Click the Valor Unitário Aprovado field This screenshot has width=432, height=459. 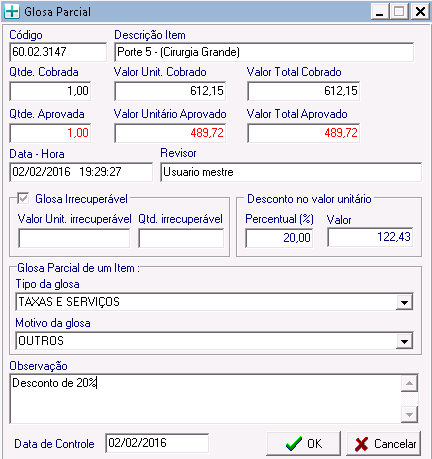tap(170, 133)
